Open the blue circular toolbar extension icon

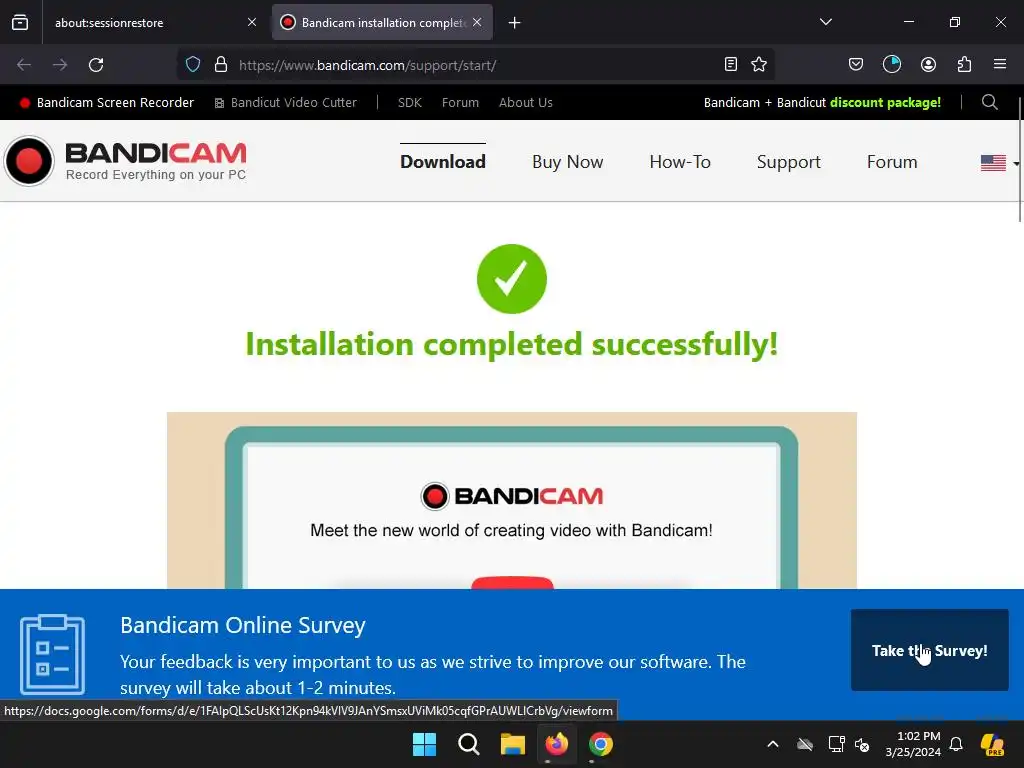pos(891,64)
